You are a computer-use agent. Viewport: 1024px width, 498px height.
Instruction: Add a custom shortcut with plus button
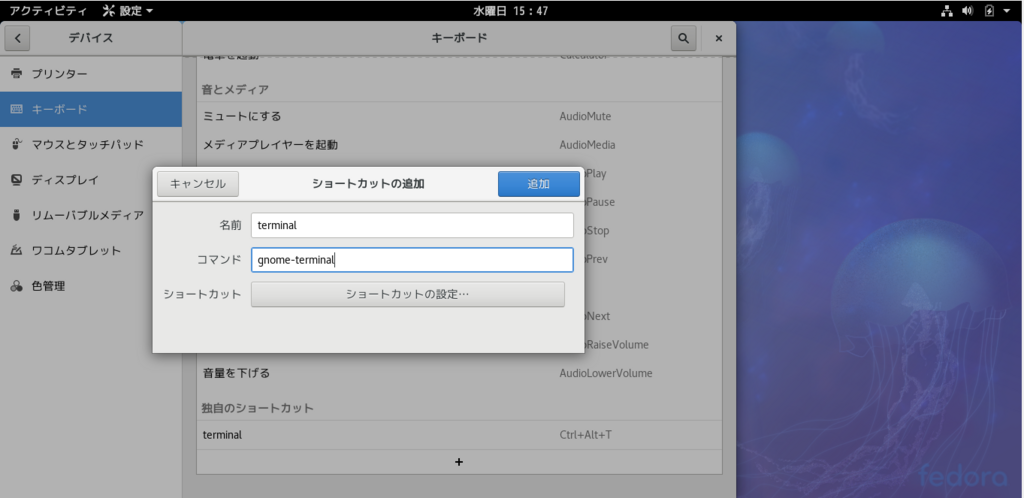coord(459,462)
